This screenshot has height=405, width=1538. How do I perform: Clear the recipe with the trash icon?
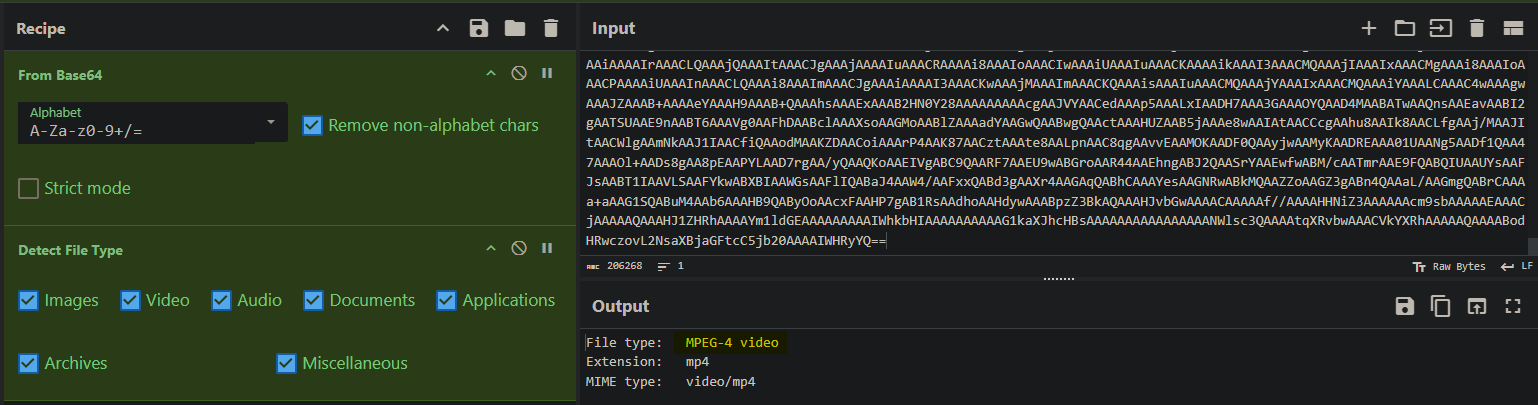pos(550,28)
